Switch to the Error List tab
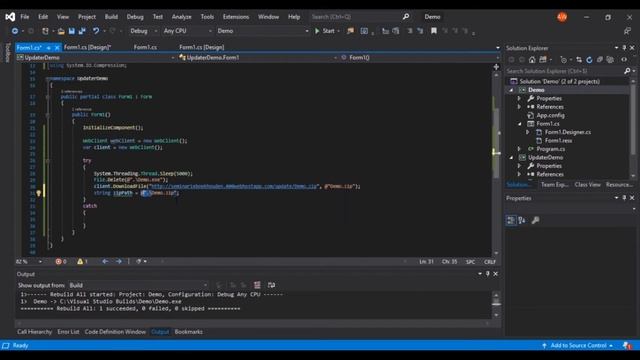 (69, 332)
